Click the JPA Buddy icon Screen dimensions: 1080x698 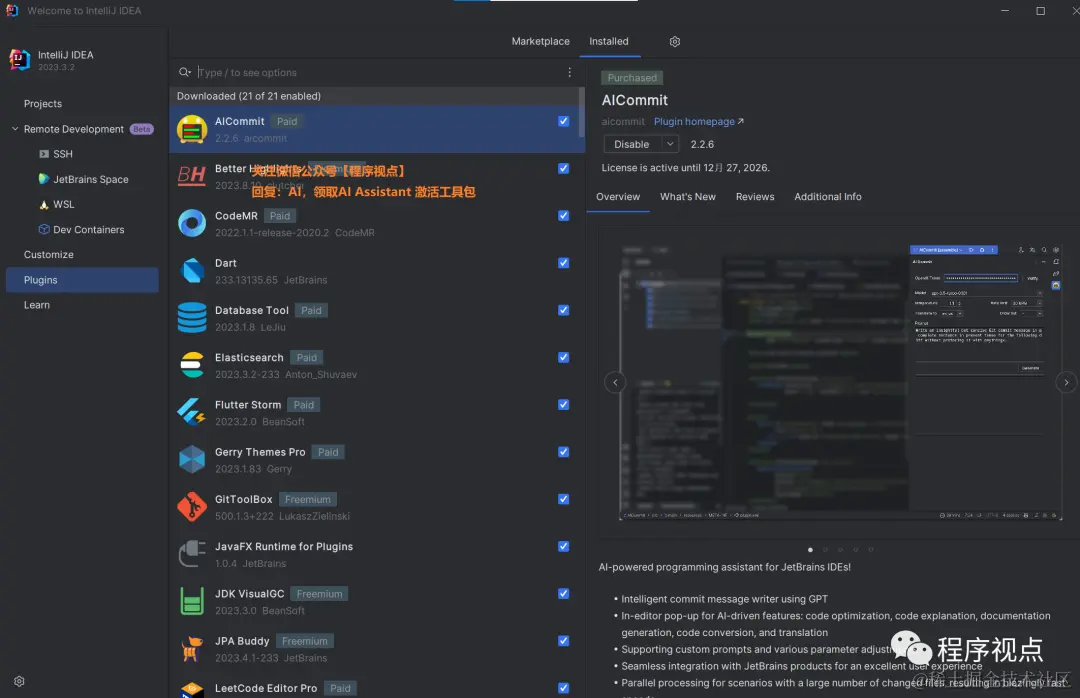pos(192,648)
